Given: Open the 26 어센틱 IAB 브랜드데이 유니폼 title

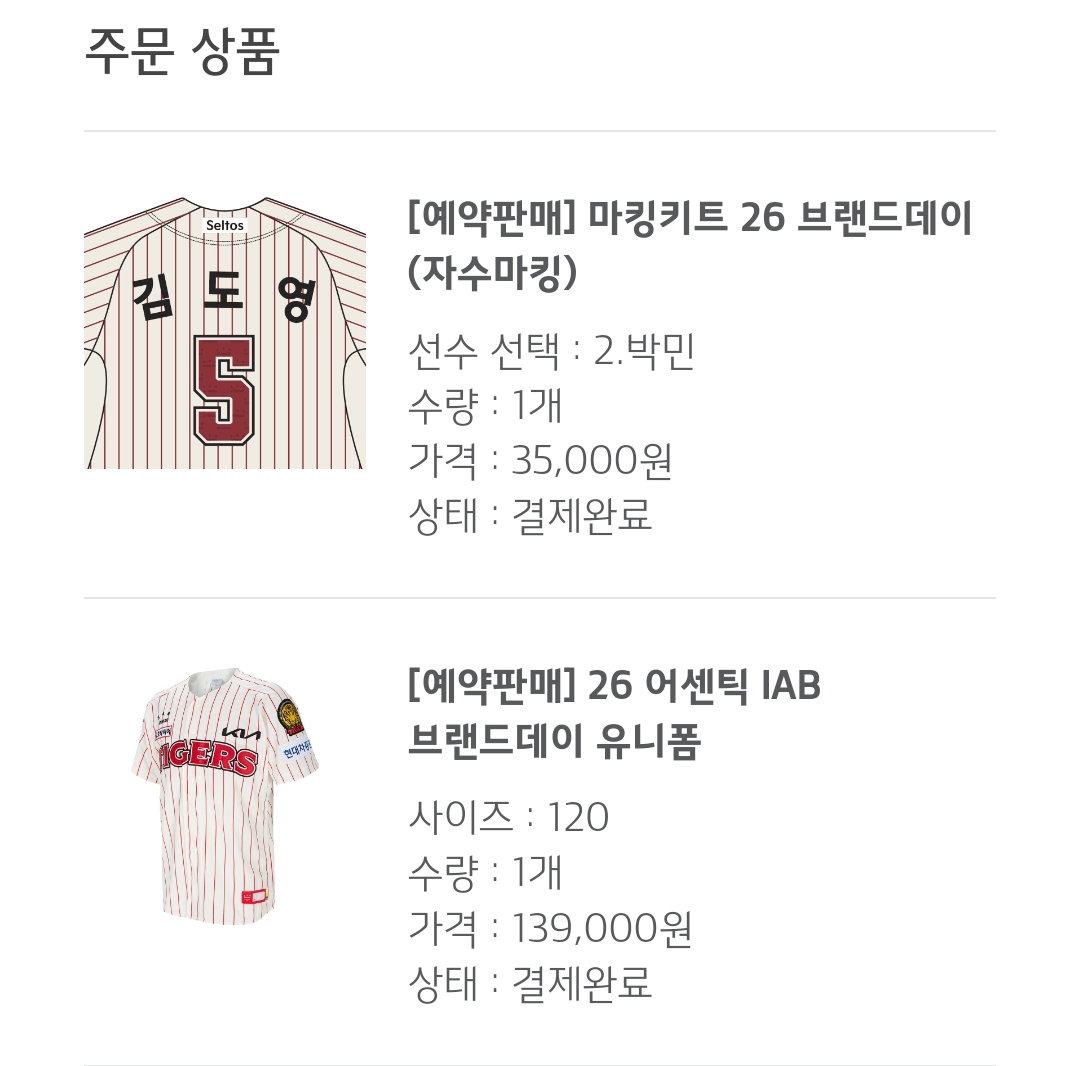Looking at the screenshot, I should point(614,713).
